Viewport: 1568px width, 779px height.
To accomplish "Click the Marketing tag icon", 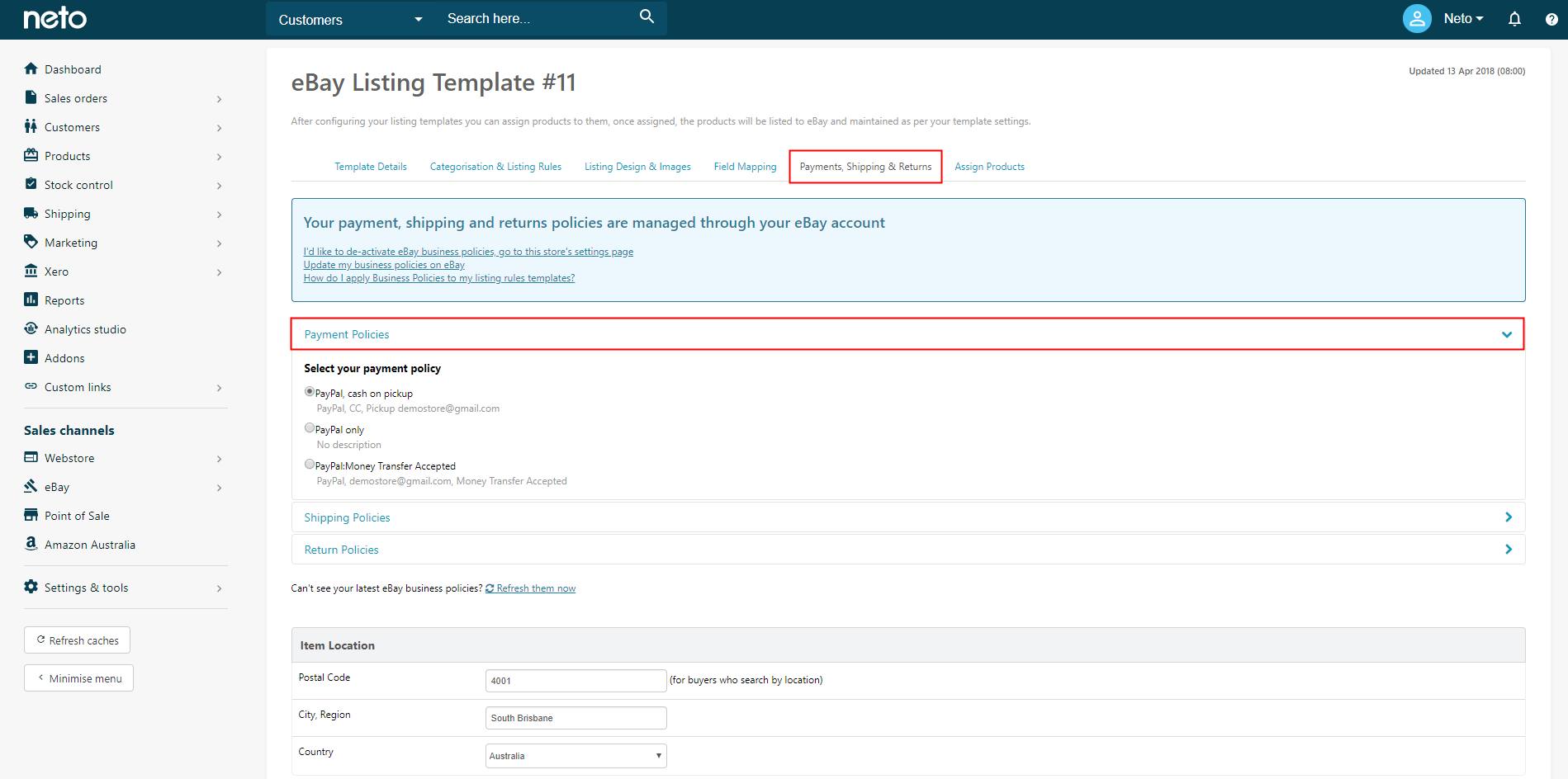I will click(x=31, y=242).
